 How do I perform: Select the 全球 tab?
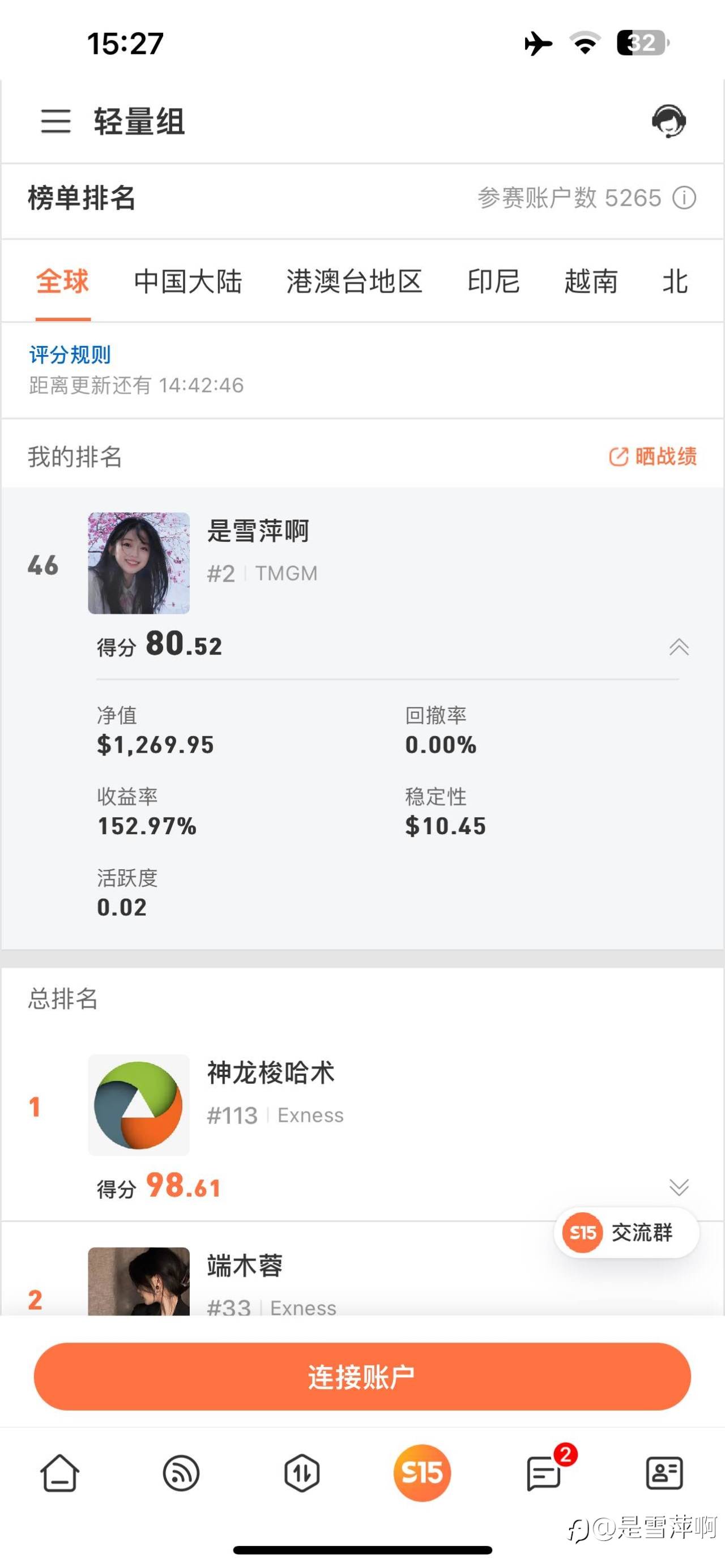(63, 282)
